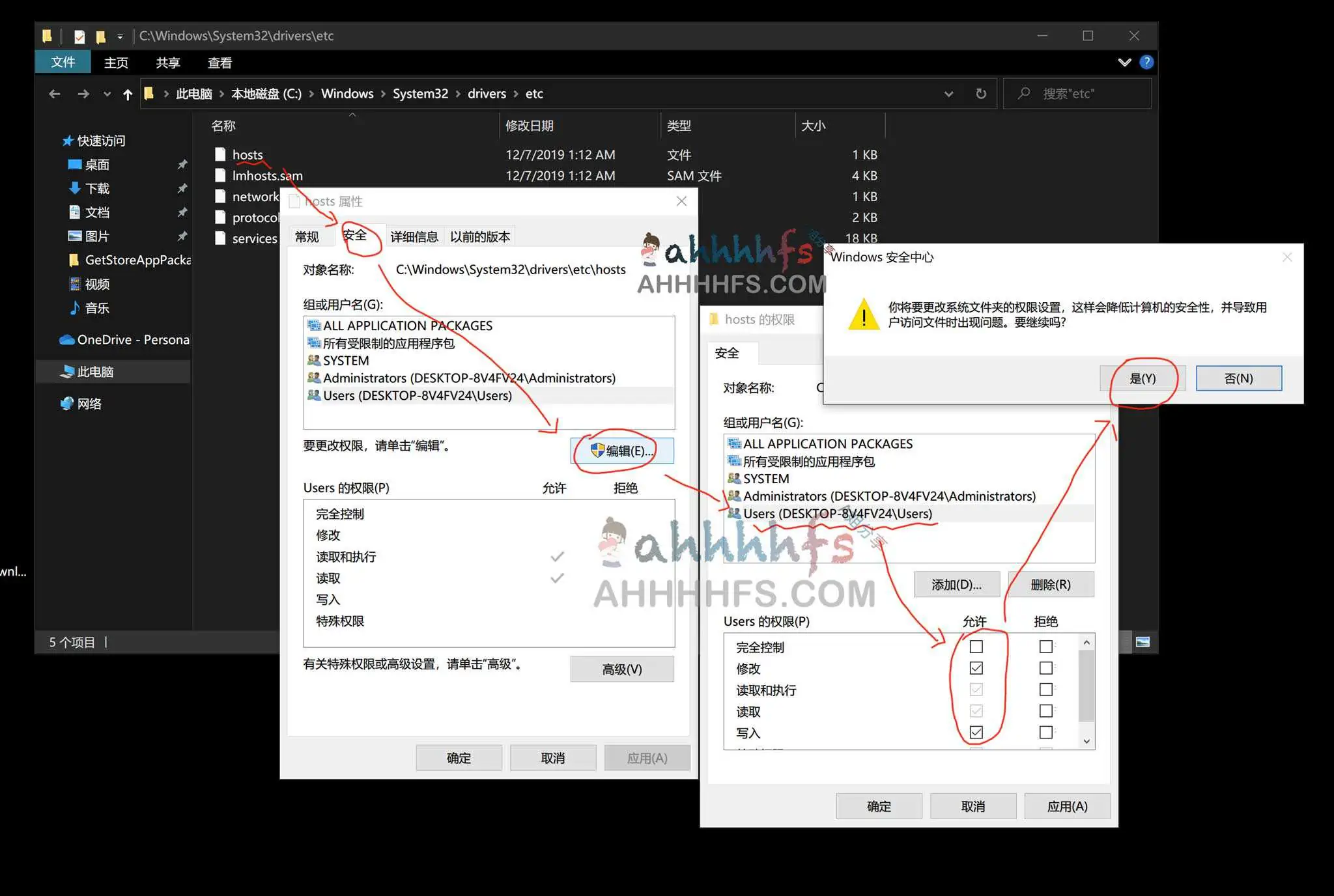Click the folder icon in the address bar
Viewport: 1334px width, 896px height.
pos(150,93)
